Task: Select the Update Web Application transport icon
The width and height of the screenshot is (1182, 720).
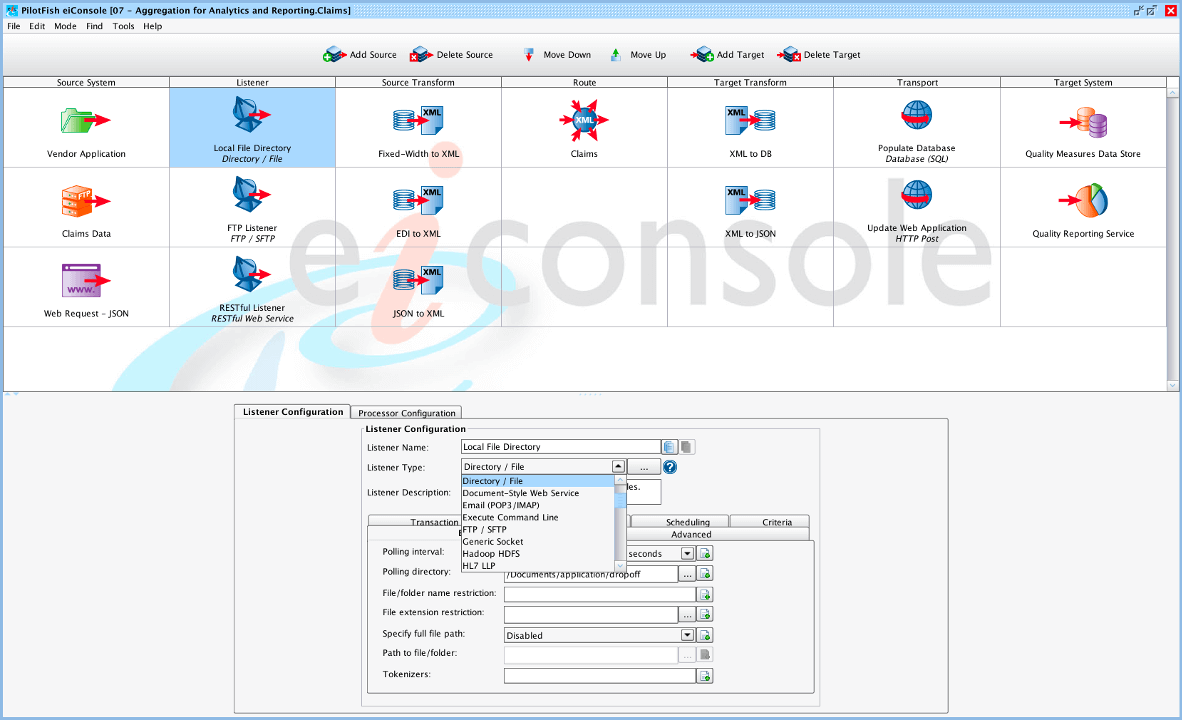Action: pyautogui.click(x=917, y=195)
